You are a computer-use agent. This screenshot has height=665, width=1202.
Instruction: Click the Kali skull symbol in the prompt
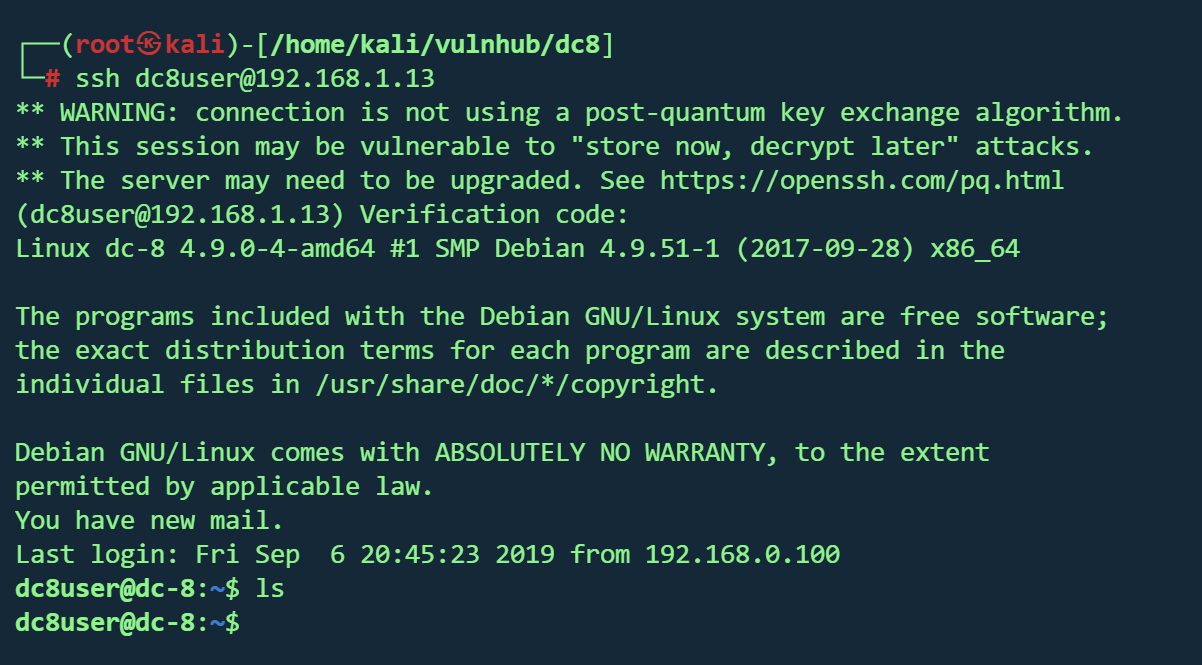[x=150, y=45]
